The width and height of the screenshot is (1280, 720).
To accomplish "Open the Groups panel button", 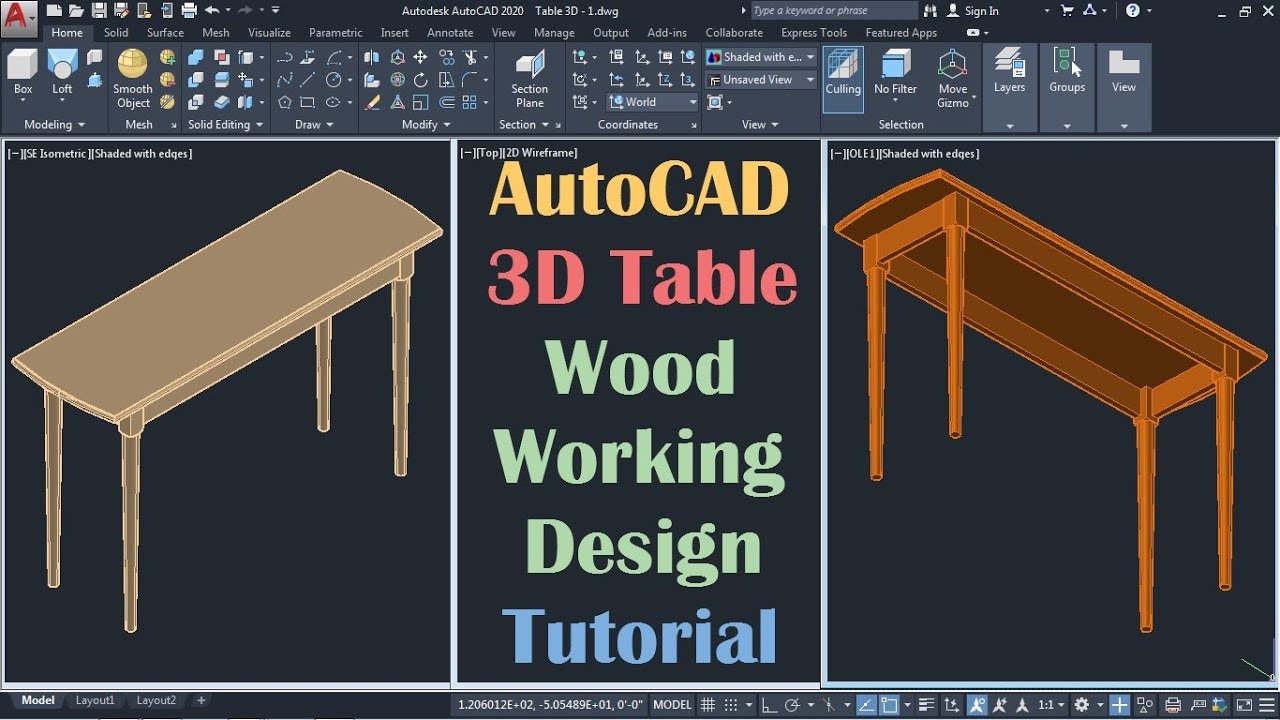I will (1067, 71).
